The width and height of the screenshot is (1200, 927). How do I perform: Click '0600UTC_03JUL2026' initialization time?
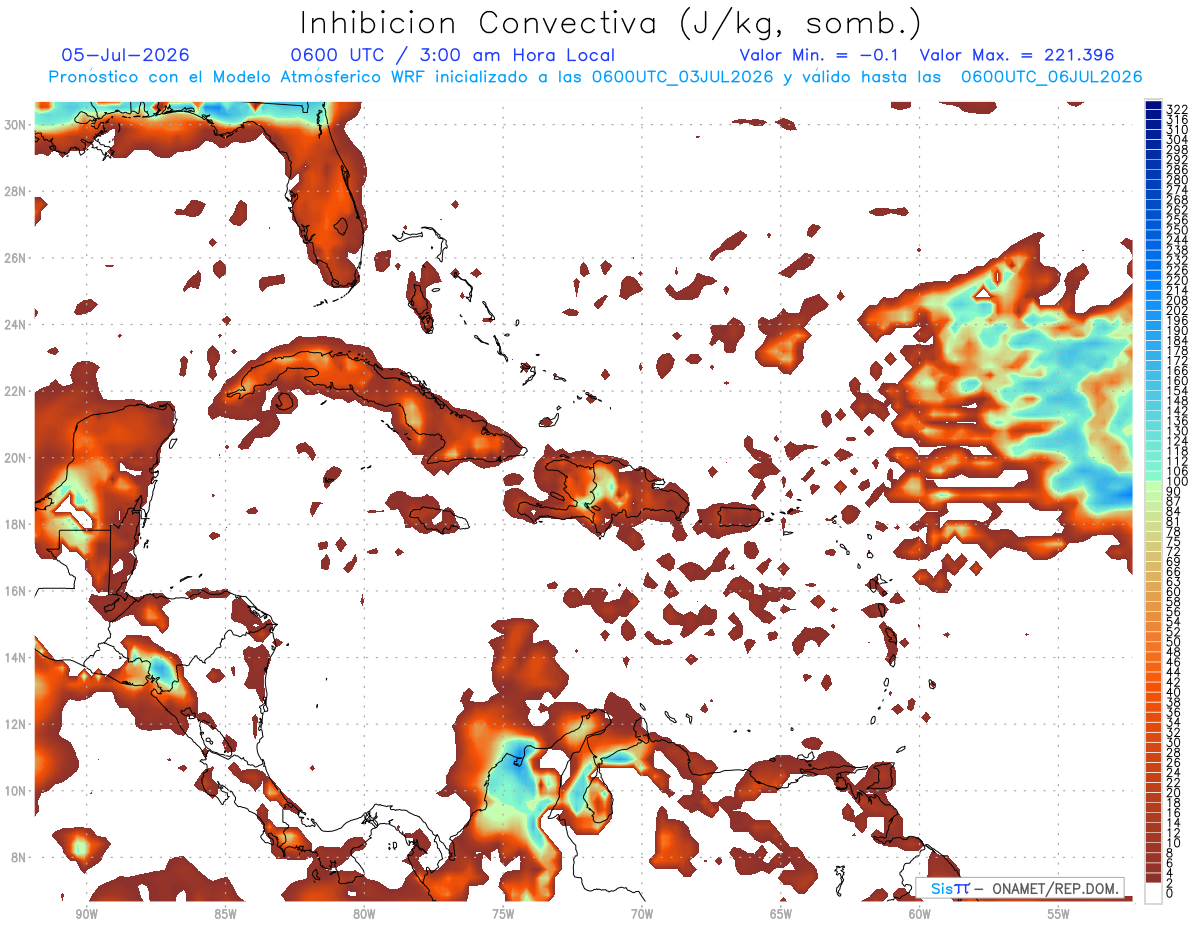coord(682,77)
